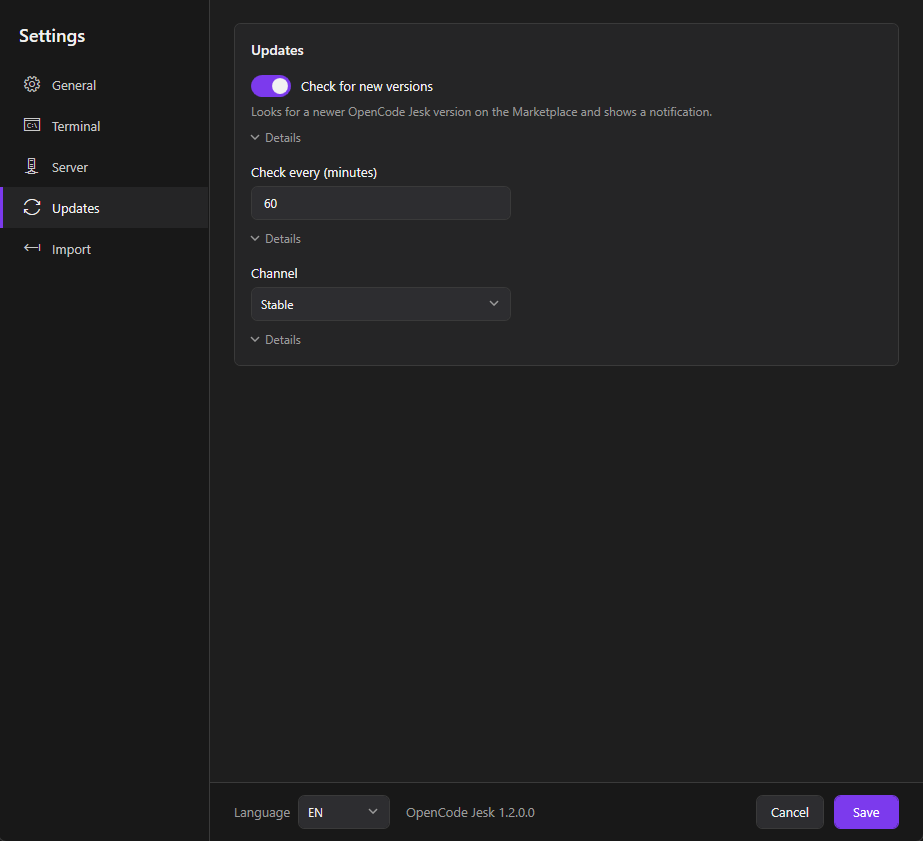The image size is (923, 841).
Task: Disable the Check for new versions toggle
Action: (271, 86)
